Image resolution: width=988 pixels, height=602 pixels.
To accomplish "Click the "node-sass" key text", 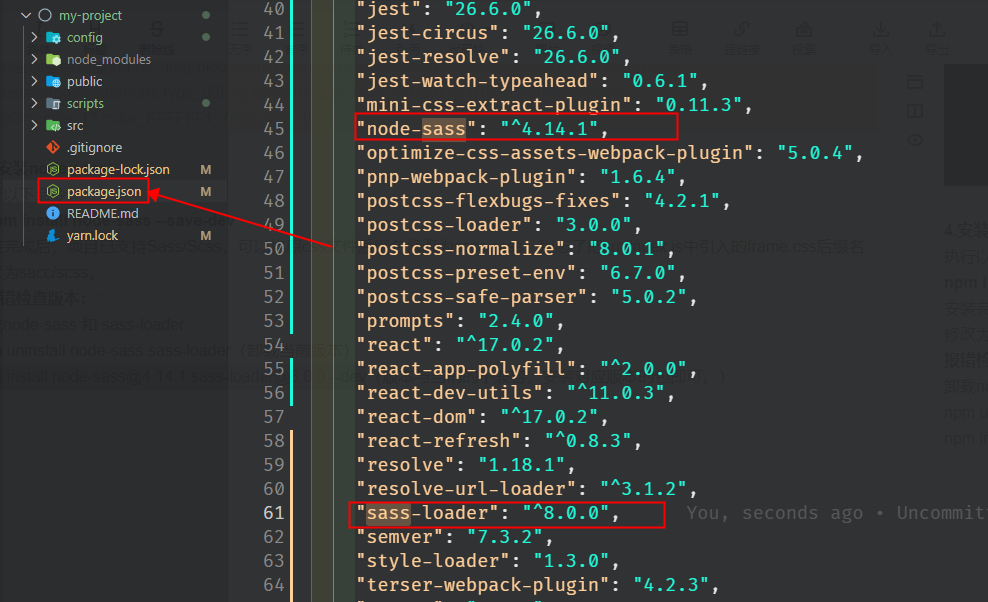I will pyautogui.click(x=416, y=129).
